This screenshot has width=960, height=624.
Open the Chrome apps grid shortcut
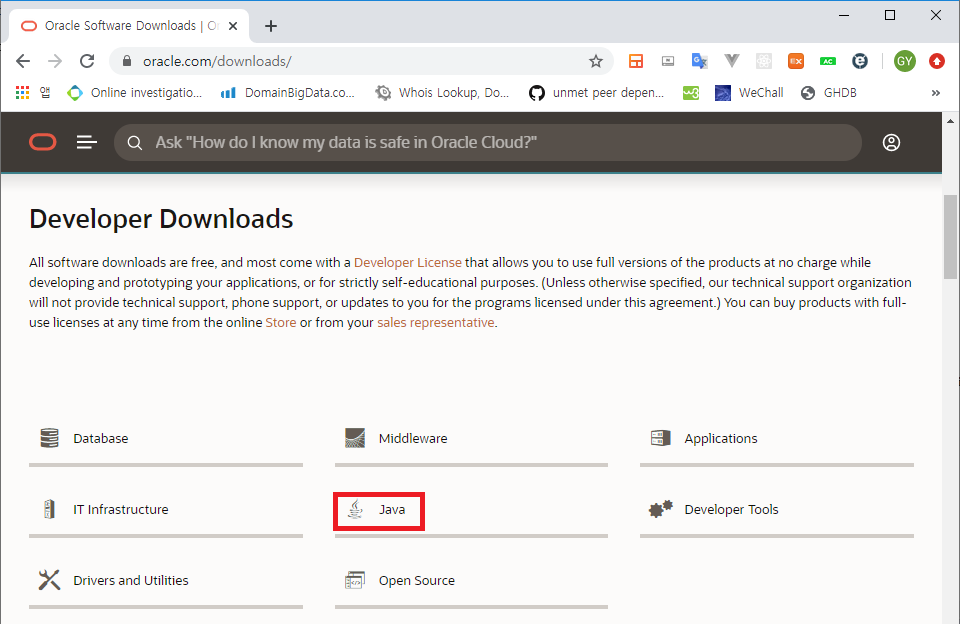click(22, 92)
